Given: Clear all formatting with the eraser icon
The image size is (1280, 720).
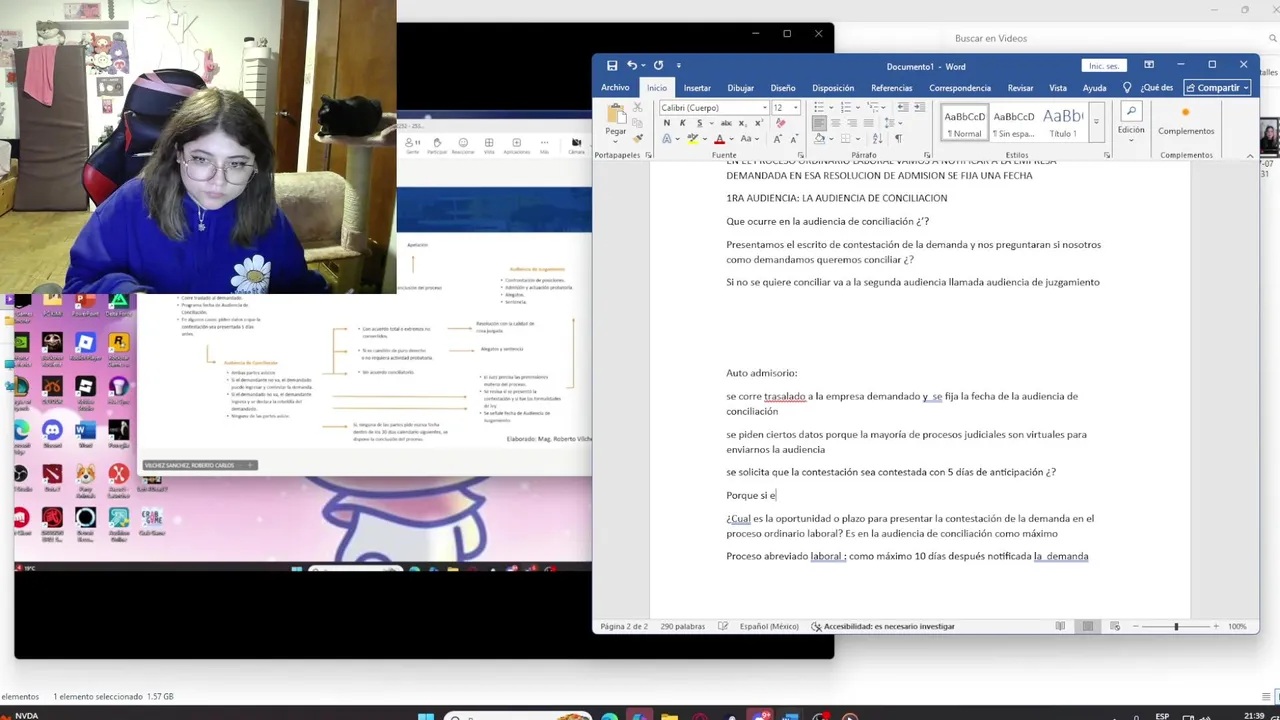Looking at the screenshot, I should [781, 123].
